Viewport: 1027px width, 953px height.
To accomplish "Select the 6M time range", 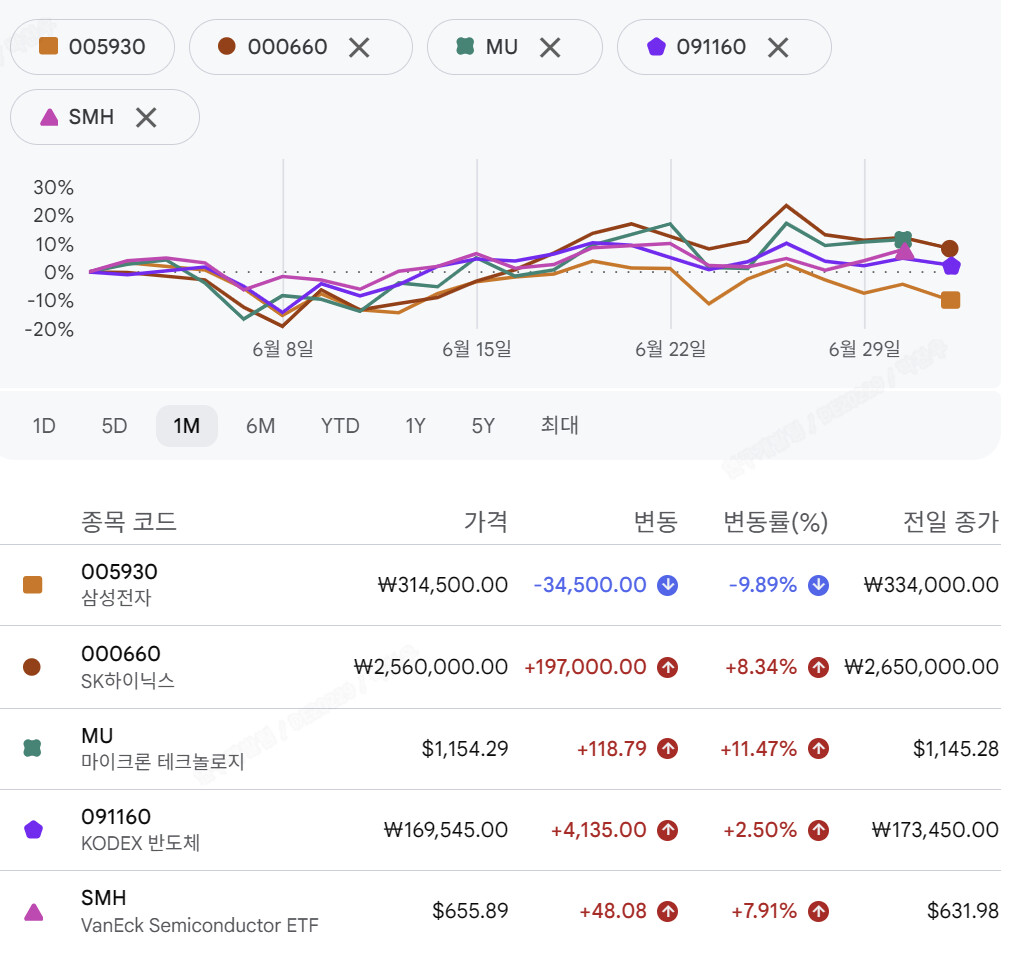I will pos(260,426).
